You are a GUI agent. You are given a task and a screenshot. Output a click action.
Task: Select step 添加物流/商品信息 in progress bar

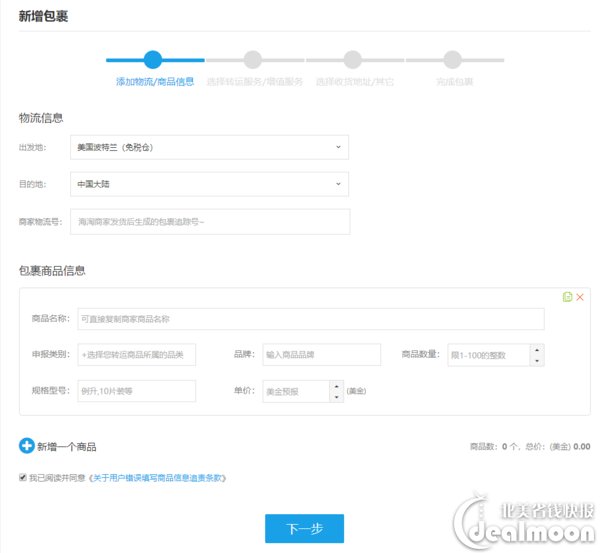tap(155, 82)
